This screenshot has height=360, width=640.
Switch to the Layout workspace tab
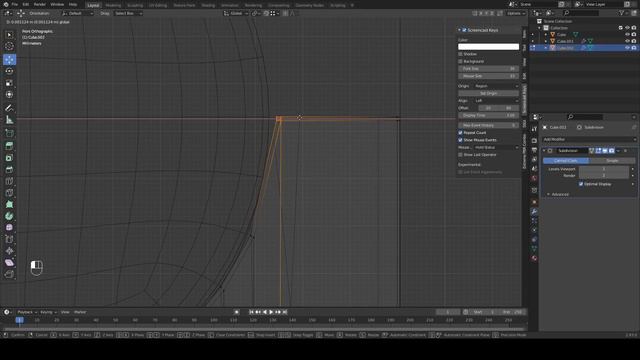click(x=93, y=5)
